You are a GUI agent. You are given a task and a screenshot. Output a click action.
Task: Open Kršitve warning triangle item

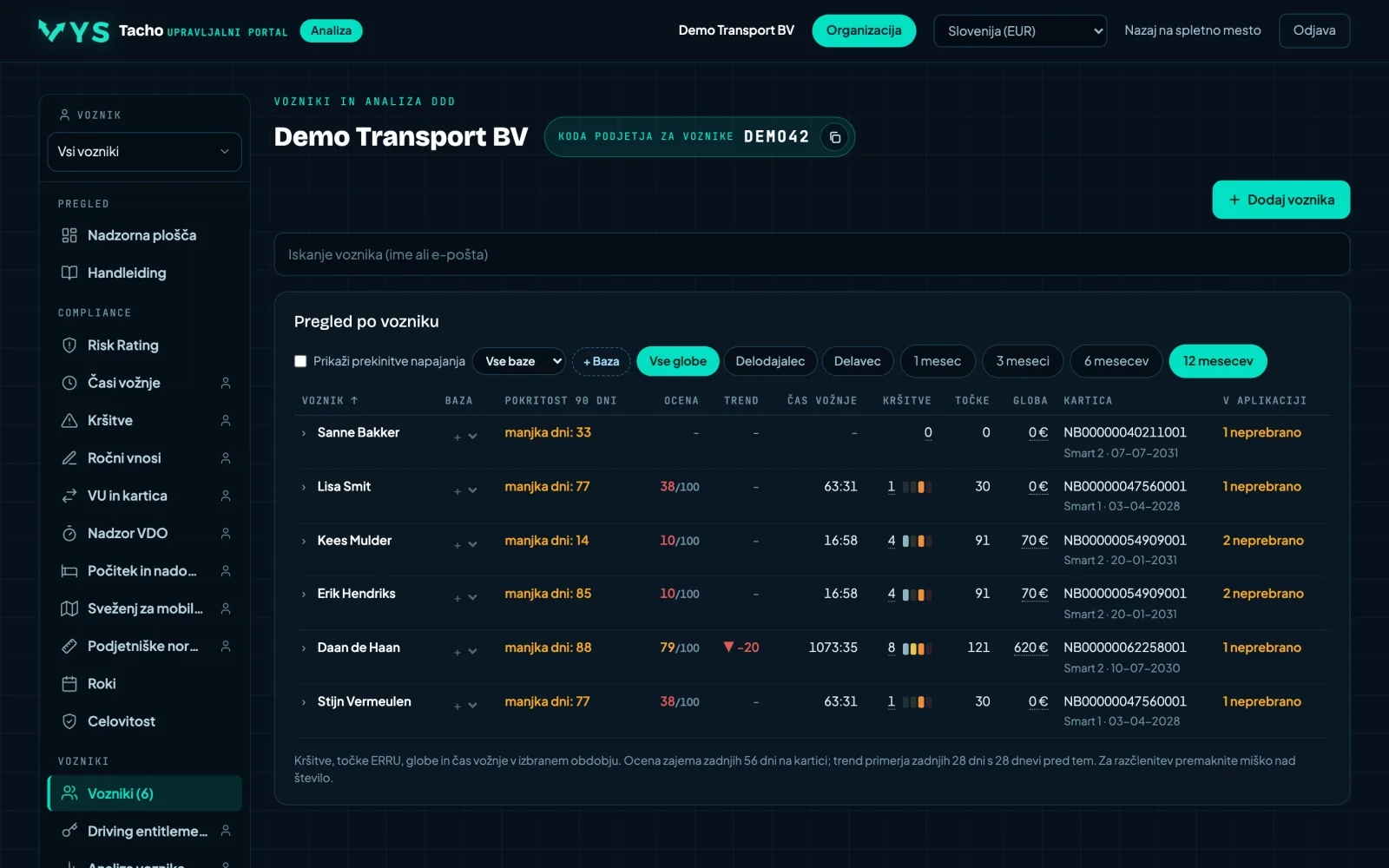[x=144, y=420]
